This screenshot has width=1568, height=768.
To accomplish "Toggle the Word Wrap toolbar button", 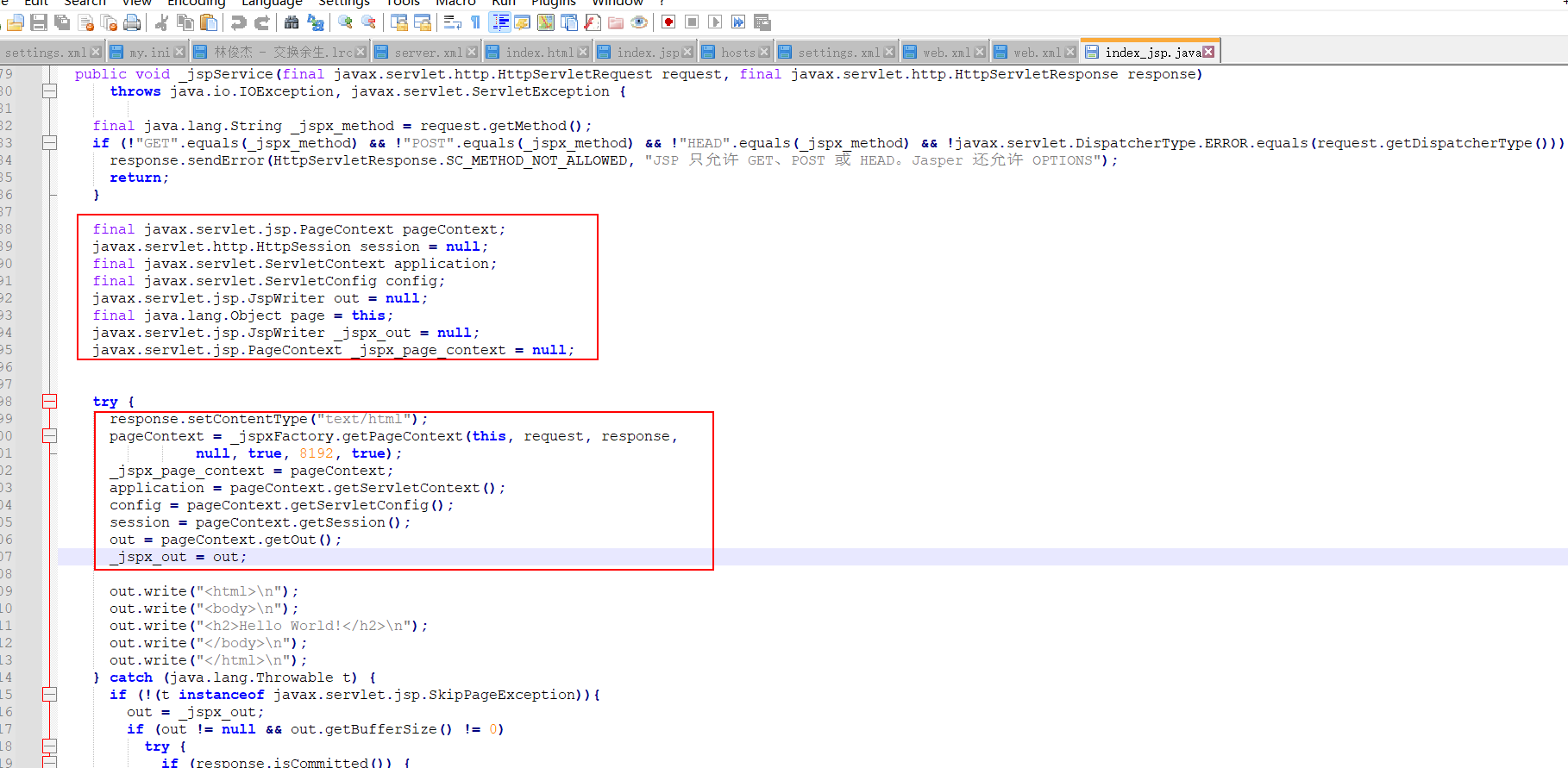I will pyautogui.click(x=452, y=22).
